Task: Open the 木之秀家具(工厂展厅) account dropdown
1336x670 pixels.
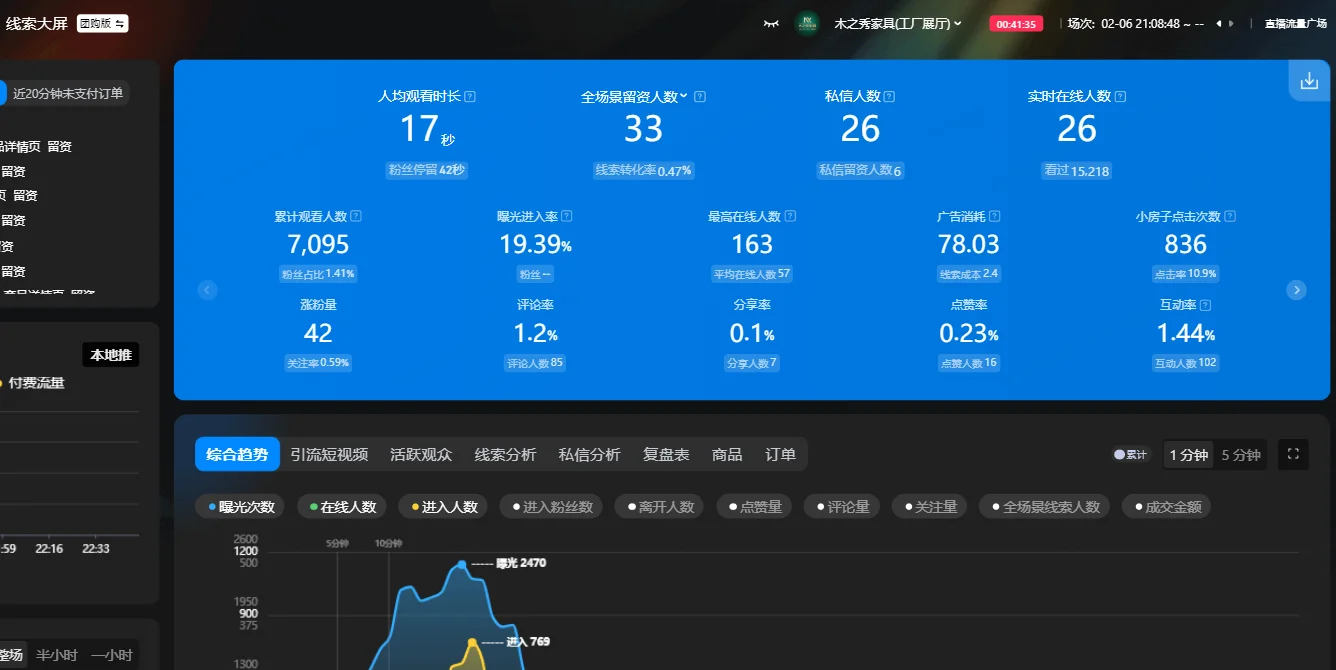Action: coord(898,23)
